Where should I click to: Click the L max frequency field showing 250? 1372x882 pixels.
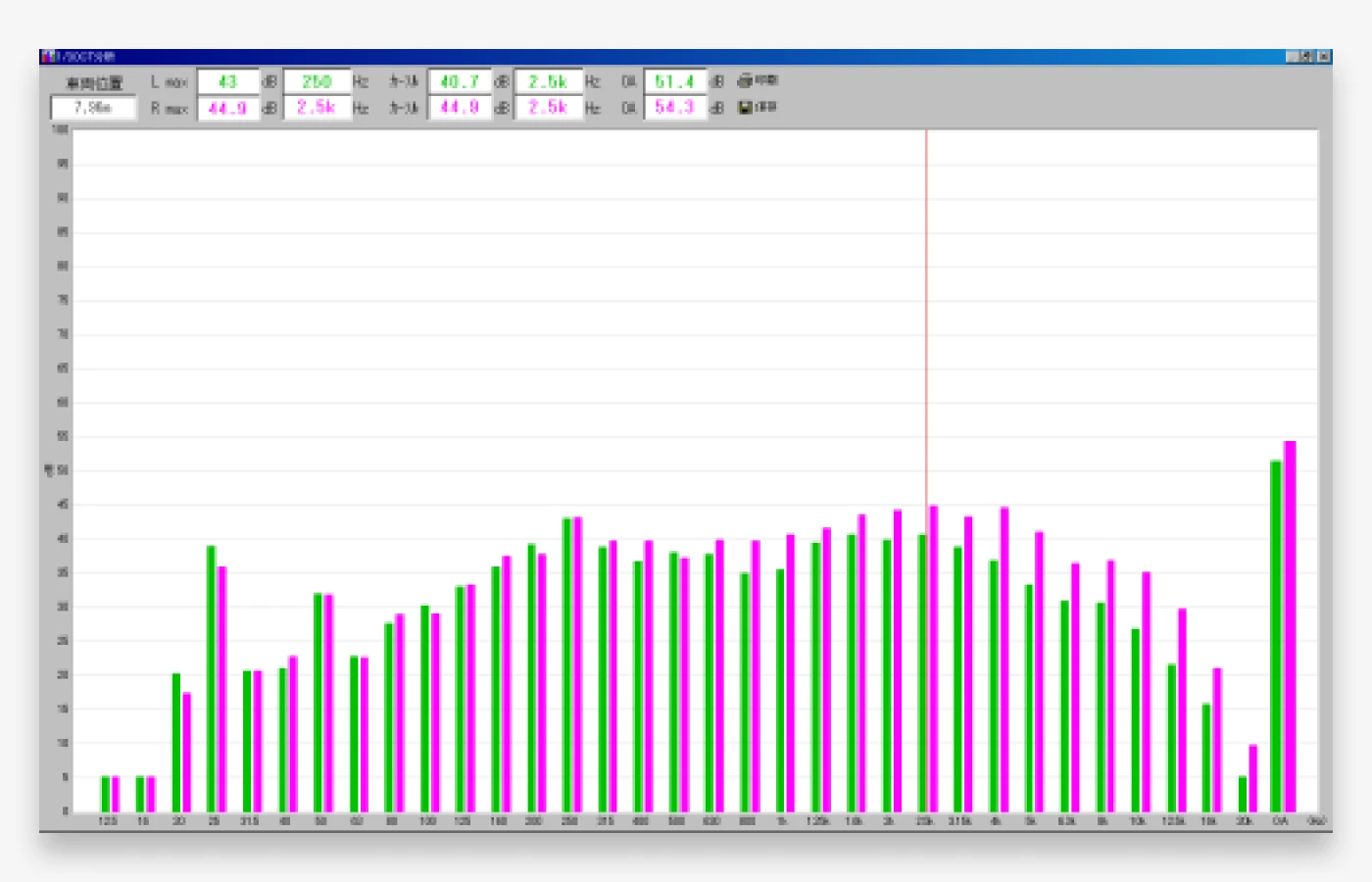[x=317, y=82]
